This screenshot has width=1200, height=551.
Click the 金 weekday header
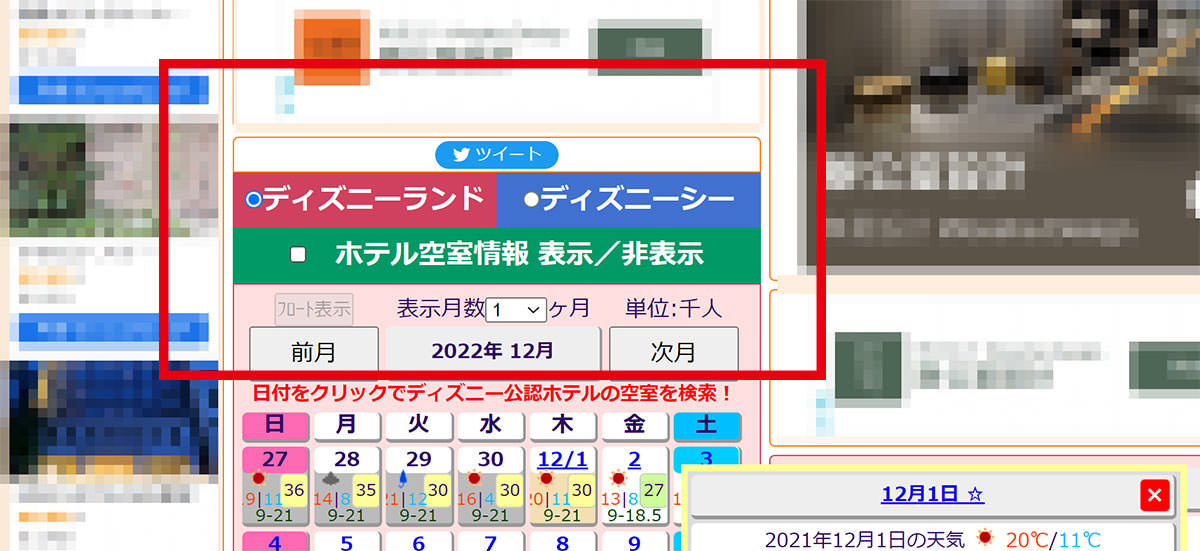coord(634,425)
